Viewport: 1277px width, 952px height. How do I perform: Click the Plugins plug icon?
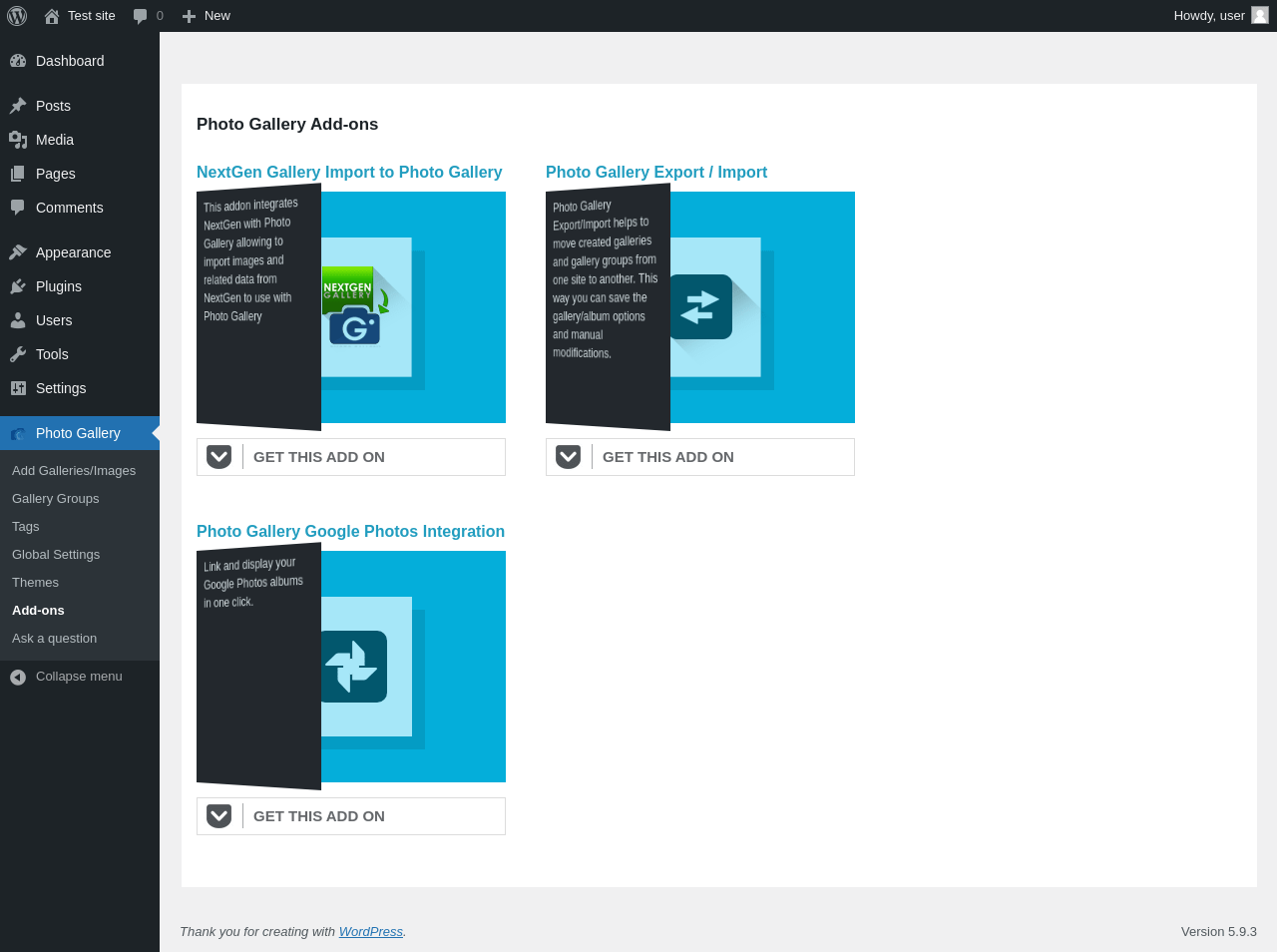point(18,286)
